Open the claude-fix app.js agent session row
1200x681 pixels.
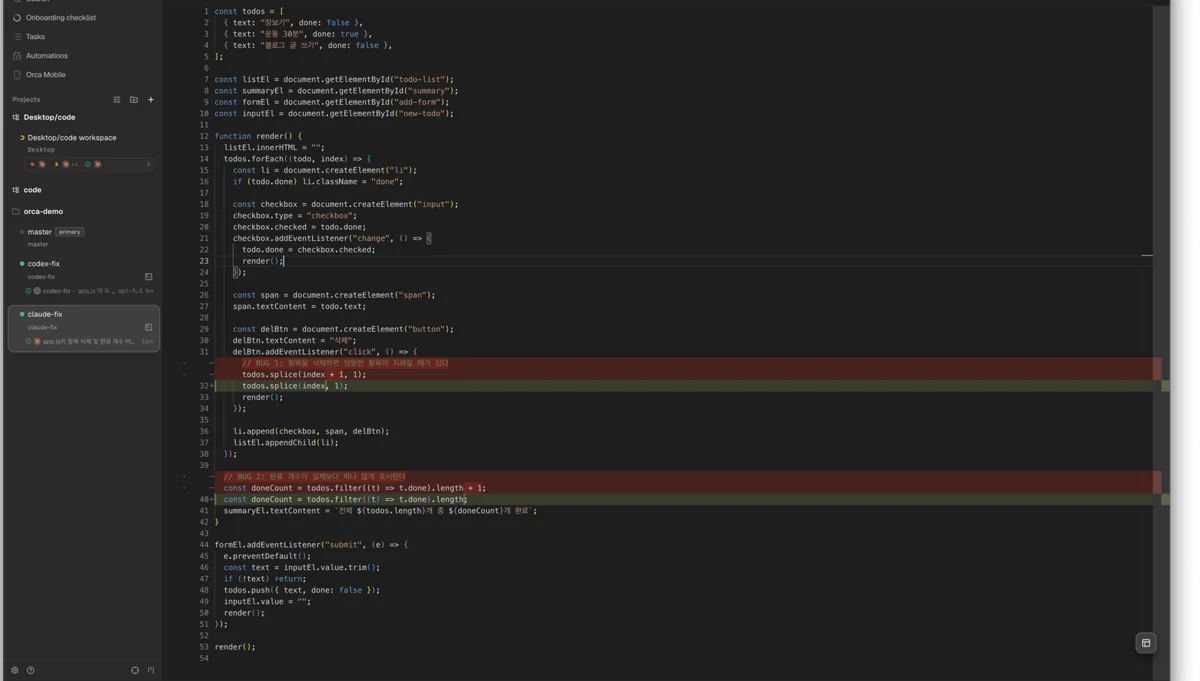[90, 342]
